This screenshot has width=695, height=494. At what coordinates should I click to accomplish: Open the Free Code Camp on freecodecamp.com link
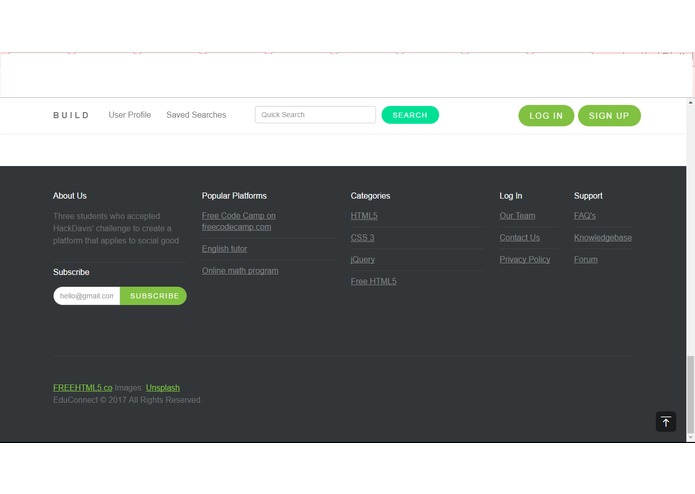click(238, 221)
